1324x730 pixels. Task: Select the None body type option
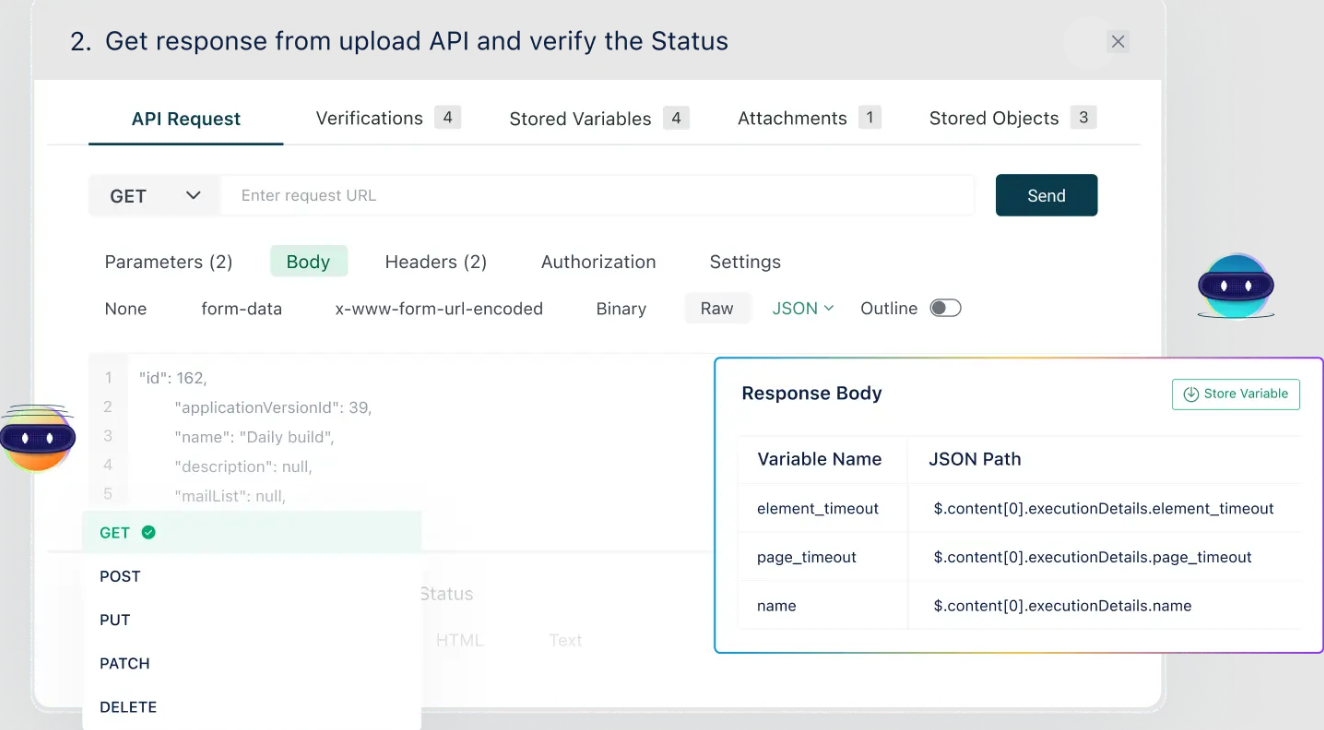point(125,309)
